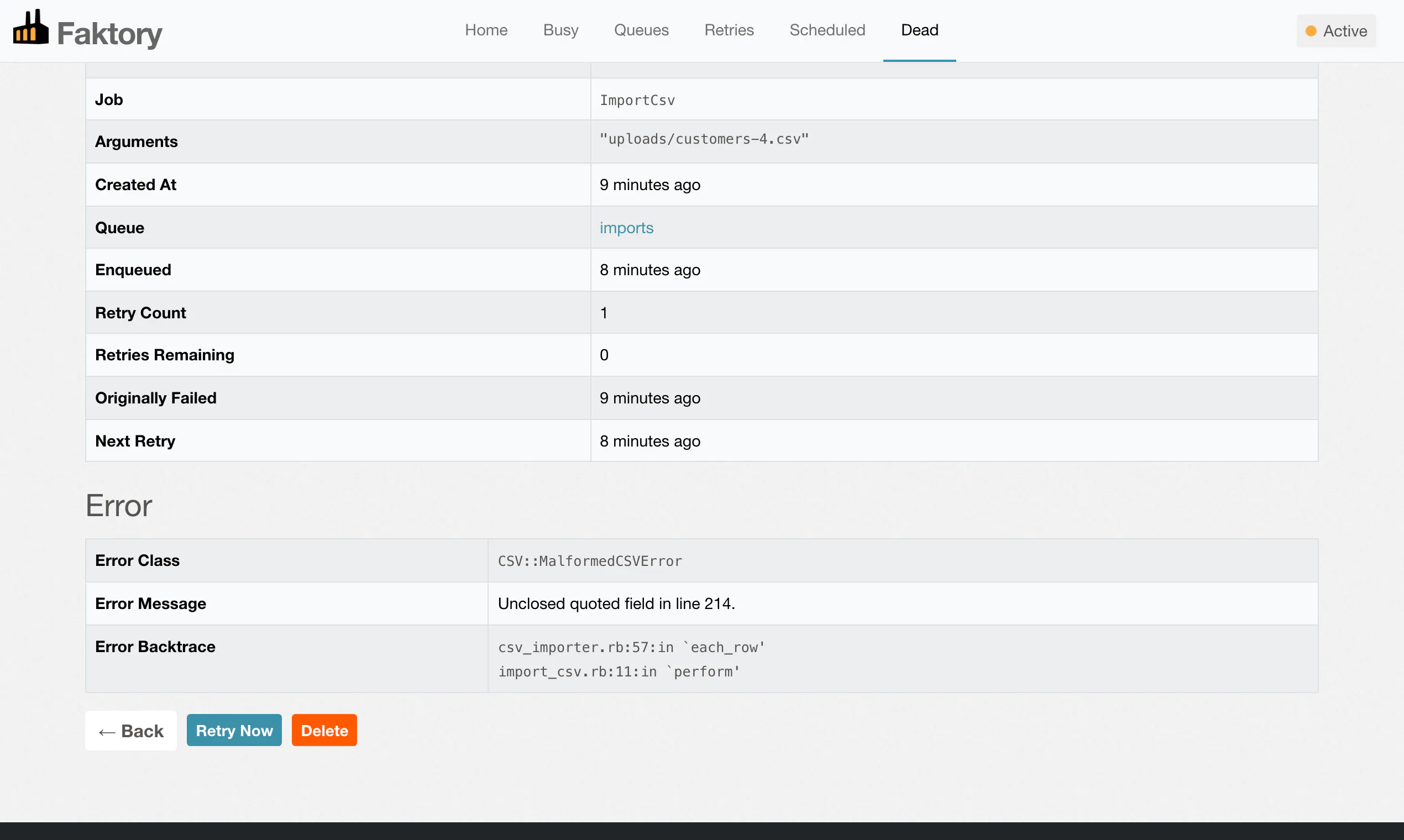
Task: Click the Error Class label
Action: coord(137,560)
